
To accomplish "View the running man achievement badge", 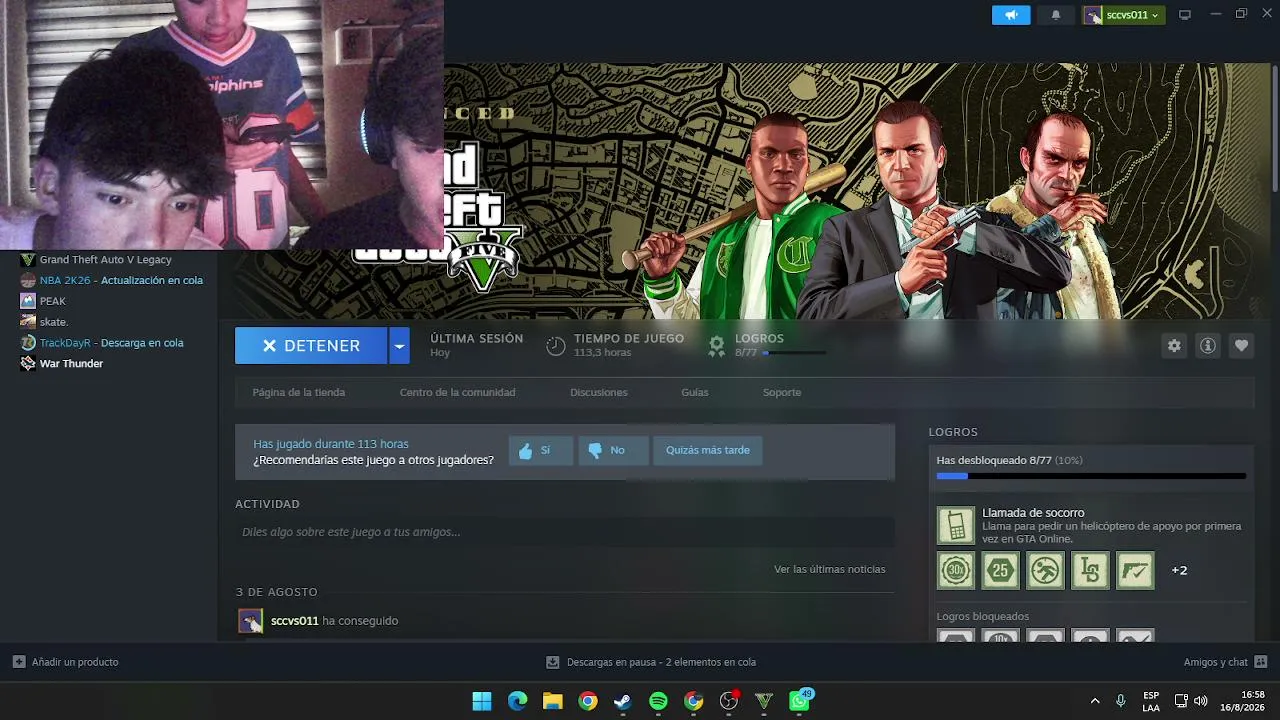I will pos(1045,570).
